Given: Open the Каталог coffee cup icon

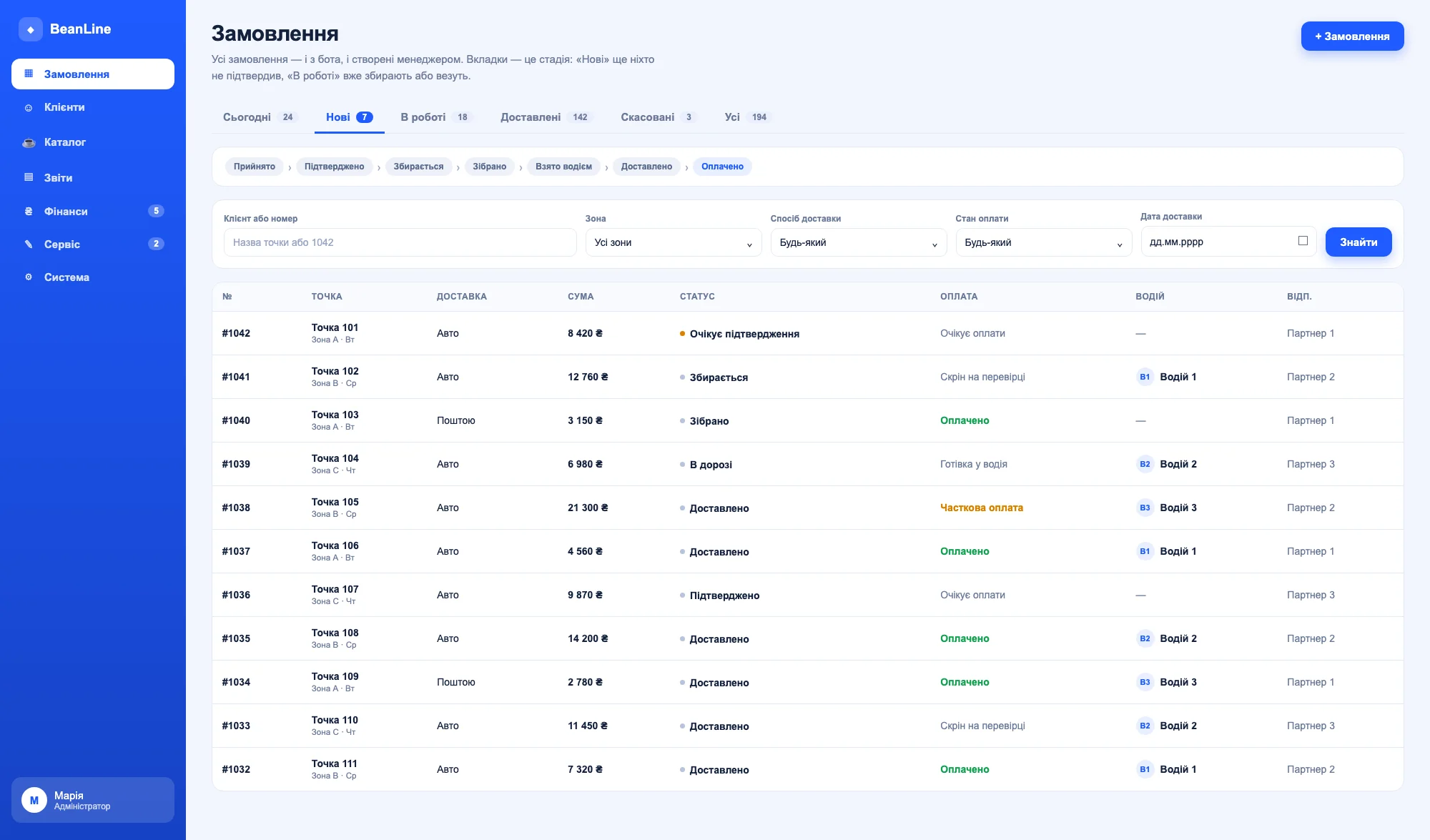Looking at the screenshot, I should (29, 142).
